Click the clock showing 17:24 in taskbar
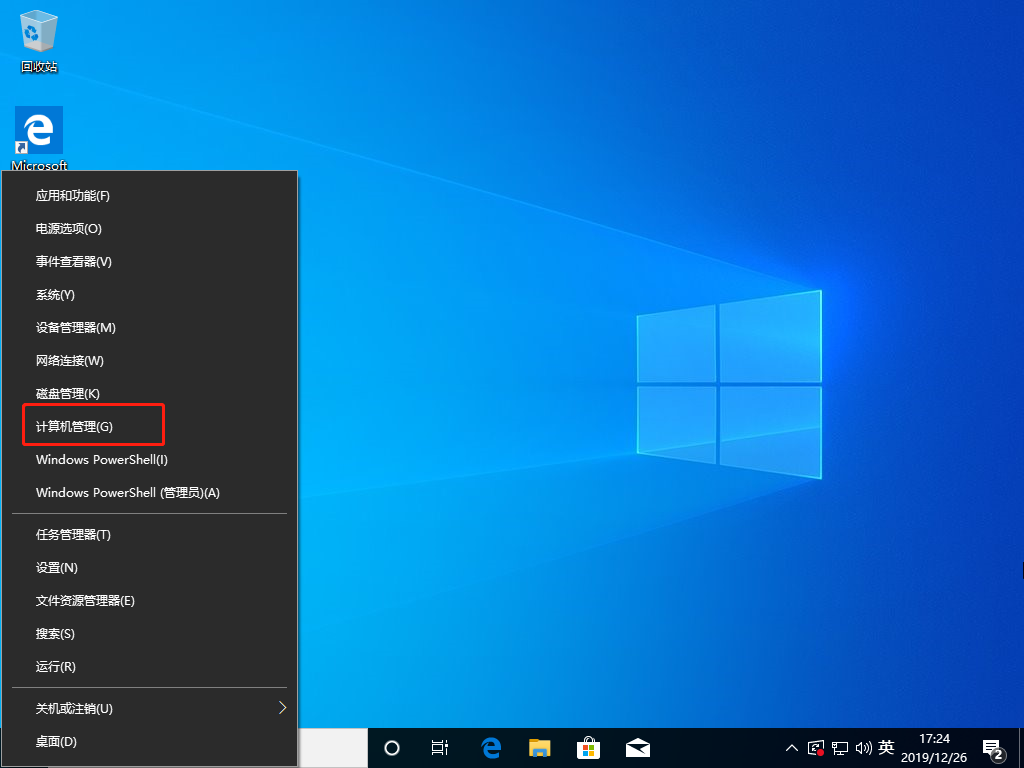The image size is (1024, 768). pyautogui.click(x=935, y=748)
